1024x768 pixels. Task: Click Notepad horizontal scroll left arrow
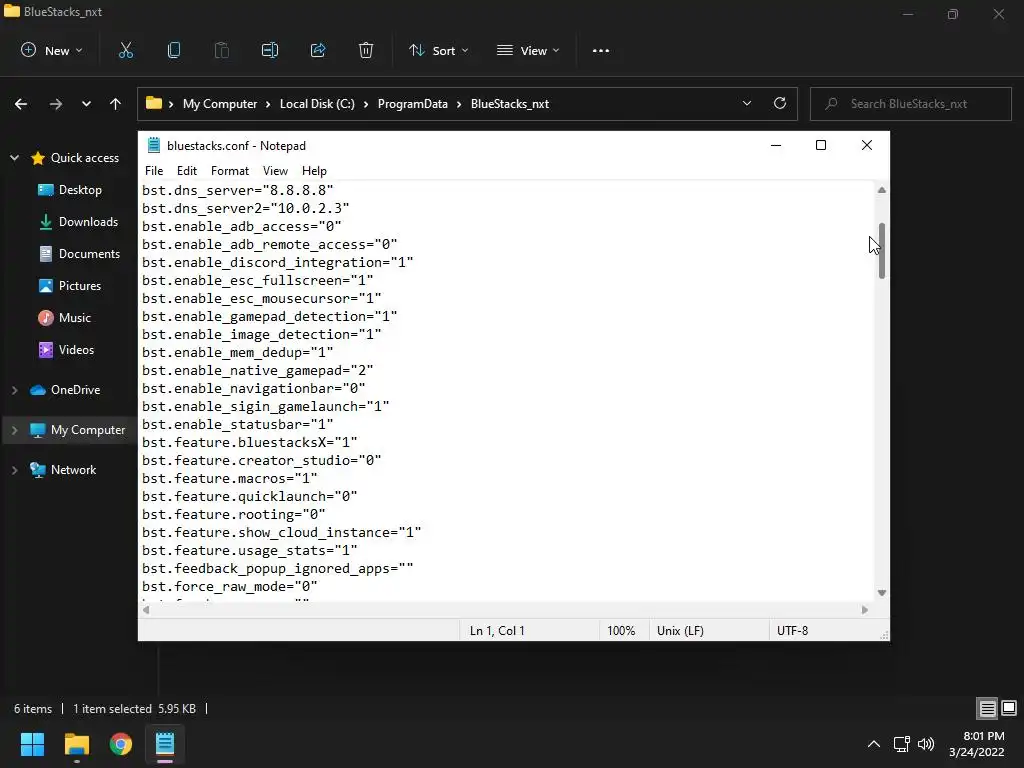tap(146, 610)
